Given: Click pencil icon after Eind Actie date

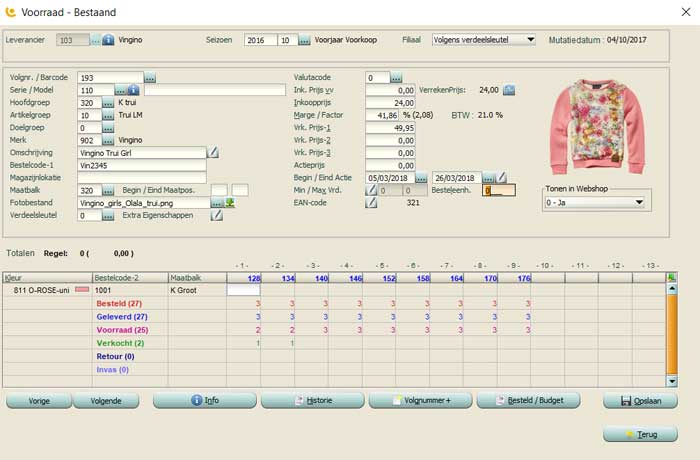Looking at the screenshot, I should point(501,178).
